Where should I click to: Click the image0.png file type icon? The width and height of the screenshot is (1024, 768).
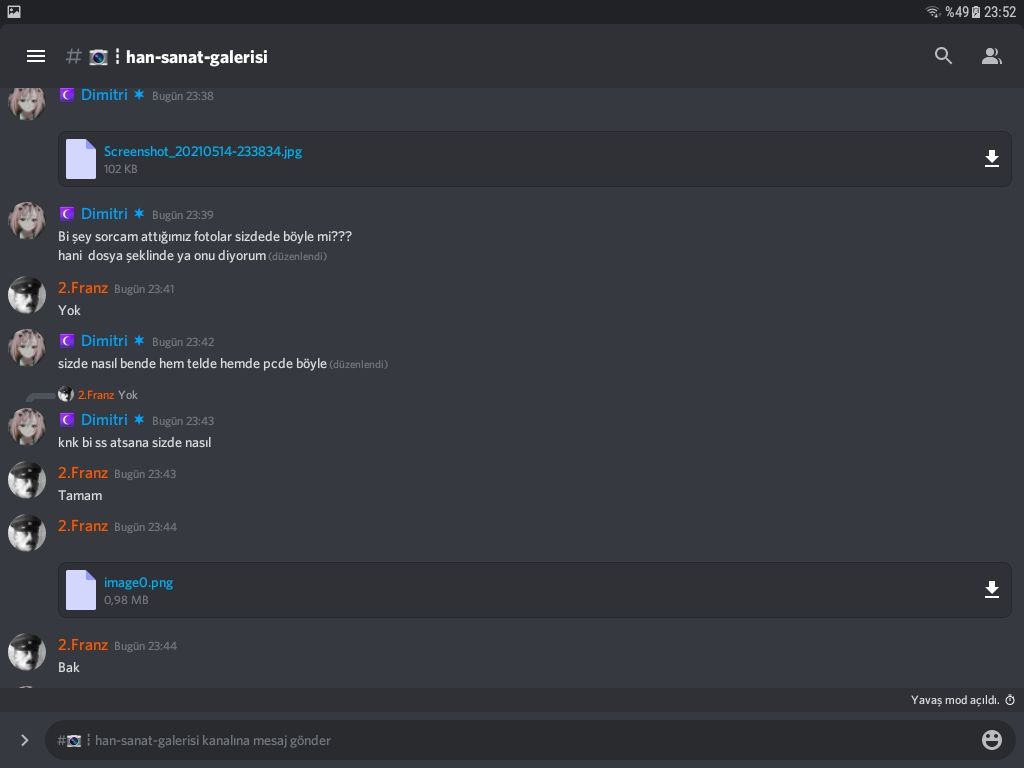[81, 590]
